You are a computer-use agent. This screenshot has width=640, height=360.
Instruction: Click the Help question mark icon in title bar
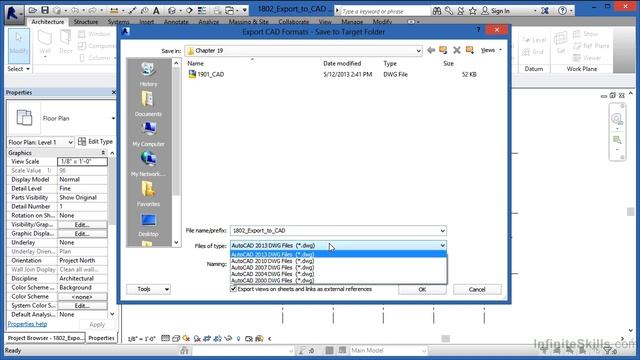pos(562,11)
